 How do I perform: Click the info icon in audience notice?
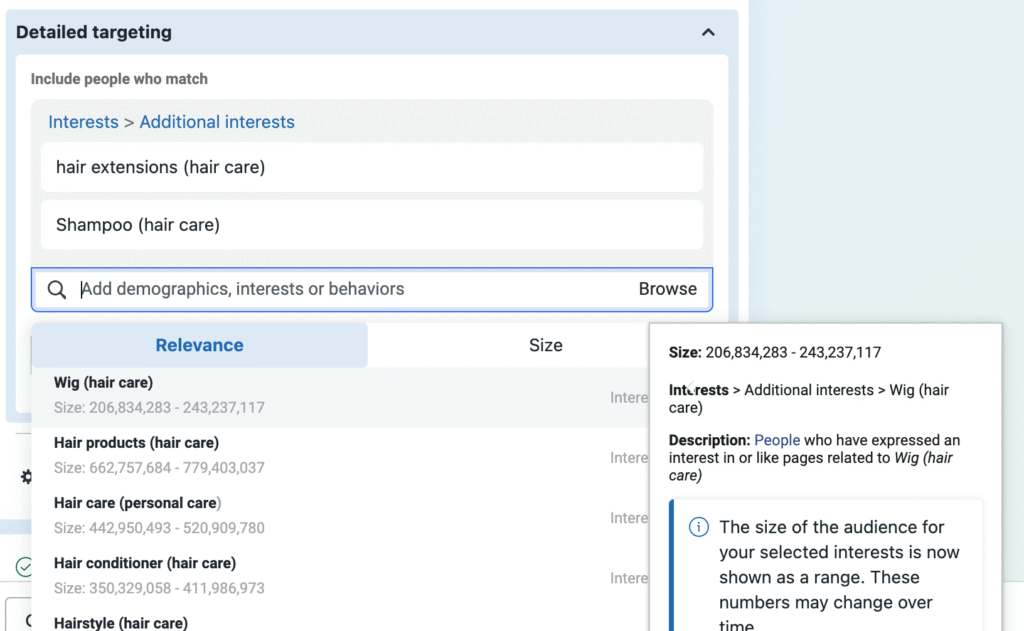[x=699, y=526]
